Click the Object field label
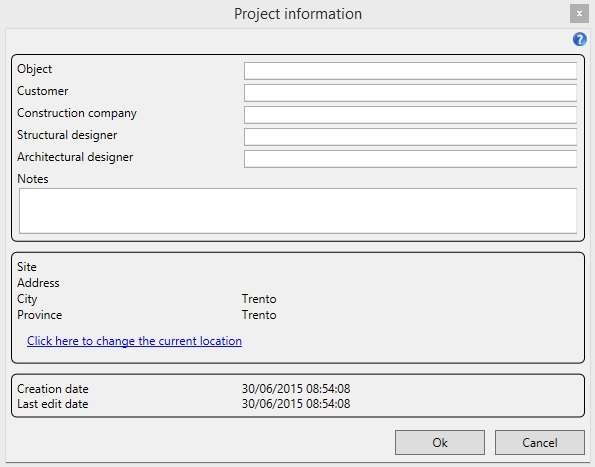Image resolution: width=595 pixels, height=467 pixels. pyautogui.click(x=35, y=69)
